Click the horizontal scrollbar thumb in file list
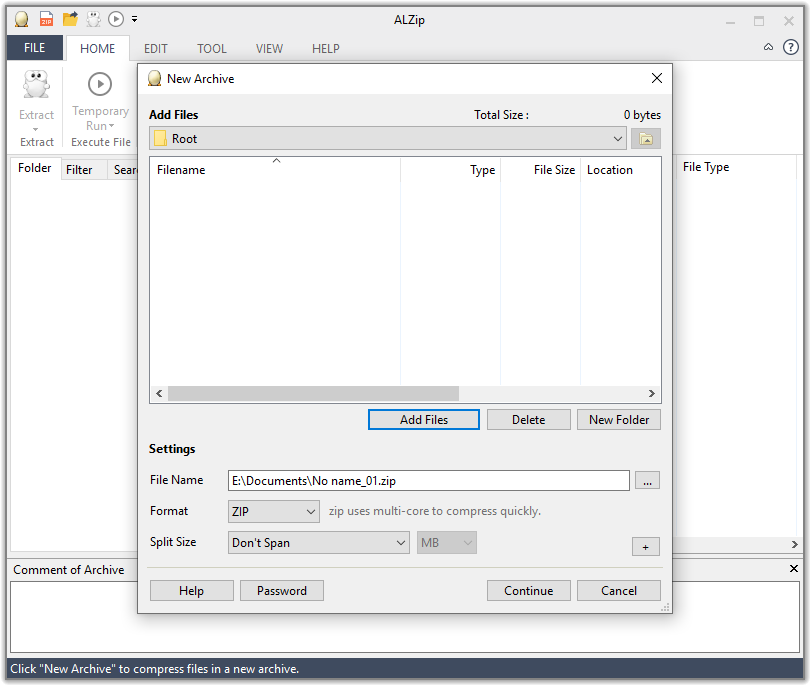 point(313,393)
